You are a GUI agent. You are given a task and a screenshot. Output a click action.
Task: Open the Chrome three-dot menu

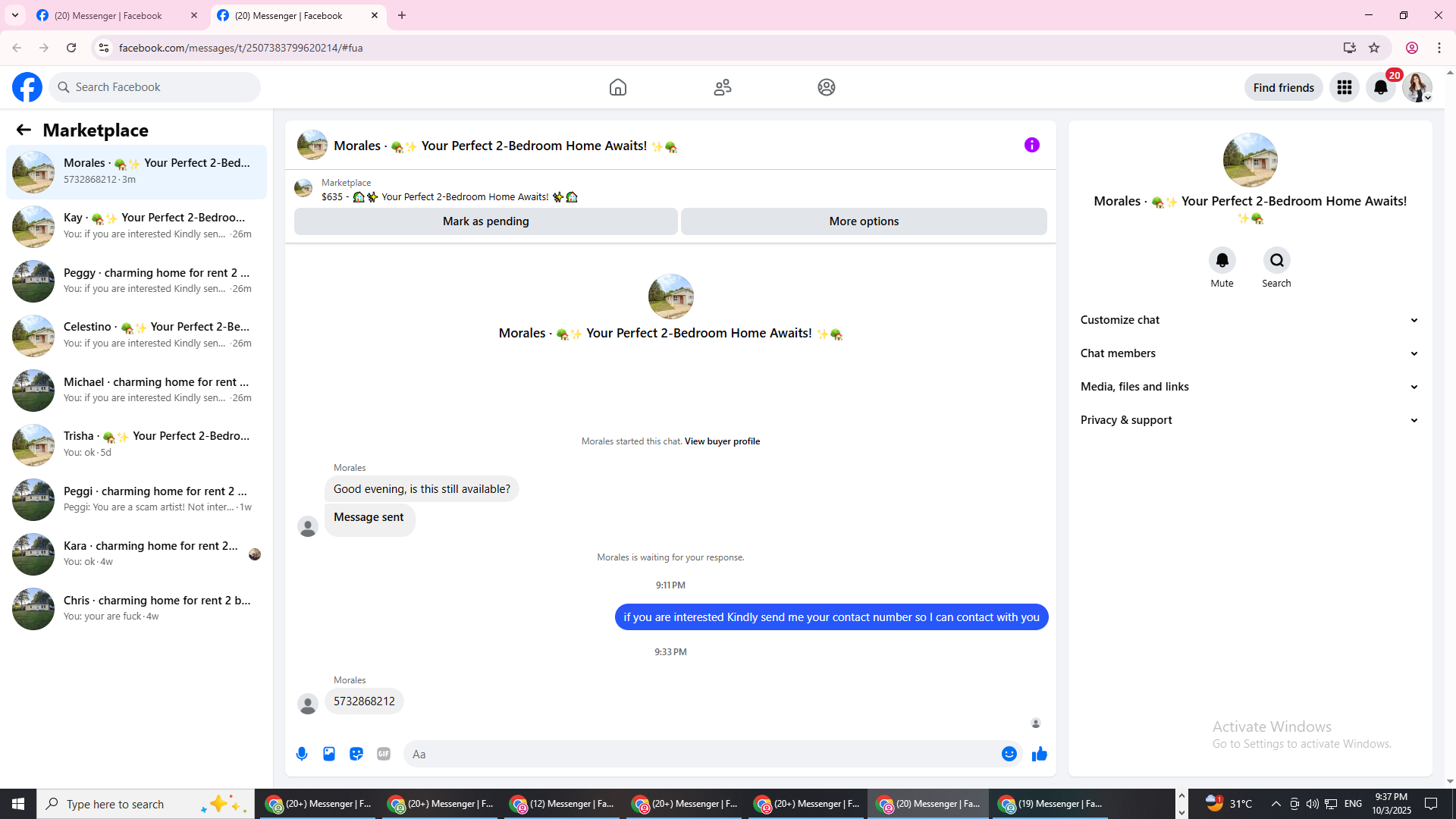coord(1439,48)
